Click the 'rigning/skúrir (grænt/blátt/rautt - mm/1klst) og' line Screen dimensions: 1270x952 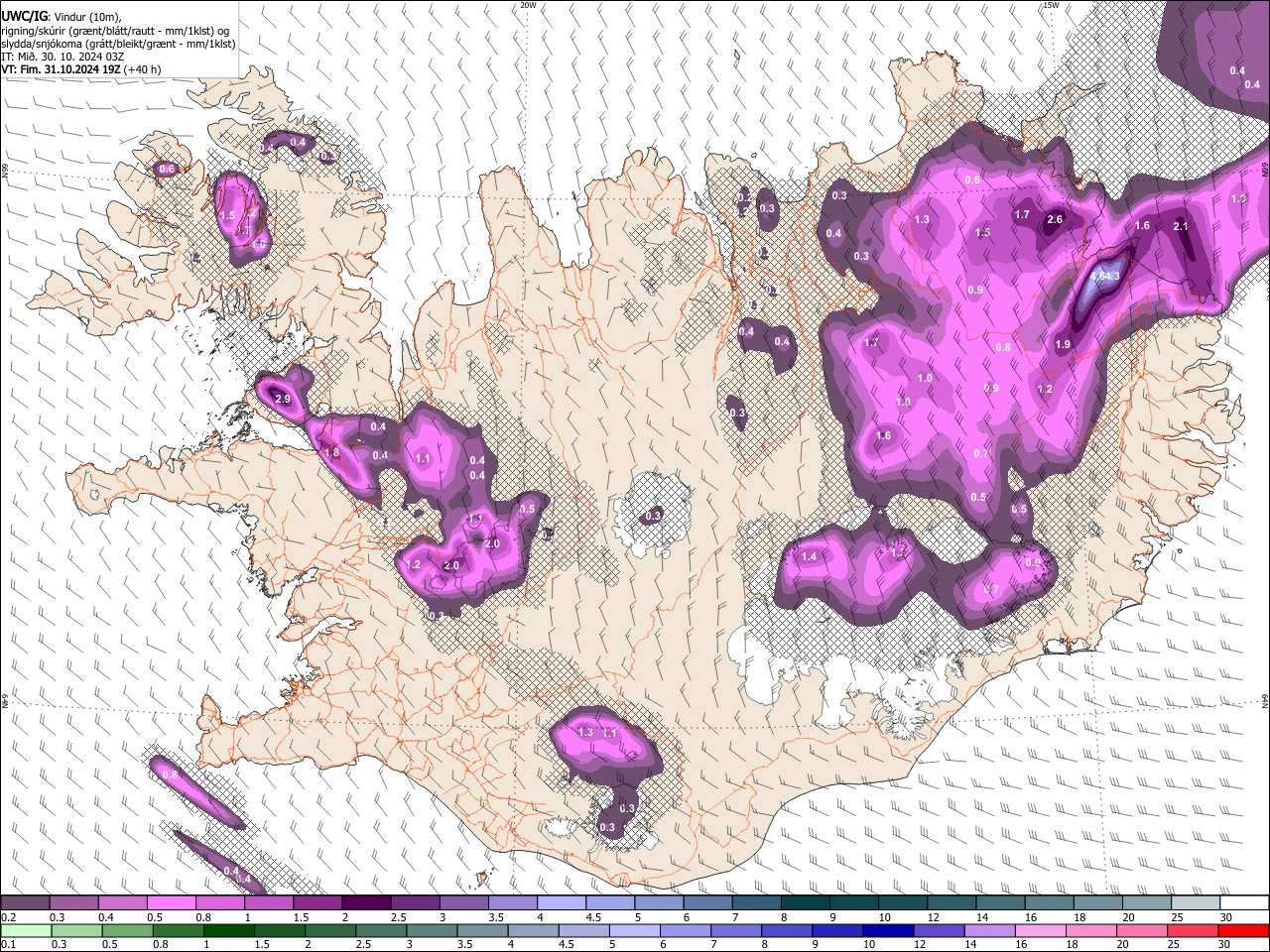115,31
